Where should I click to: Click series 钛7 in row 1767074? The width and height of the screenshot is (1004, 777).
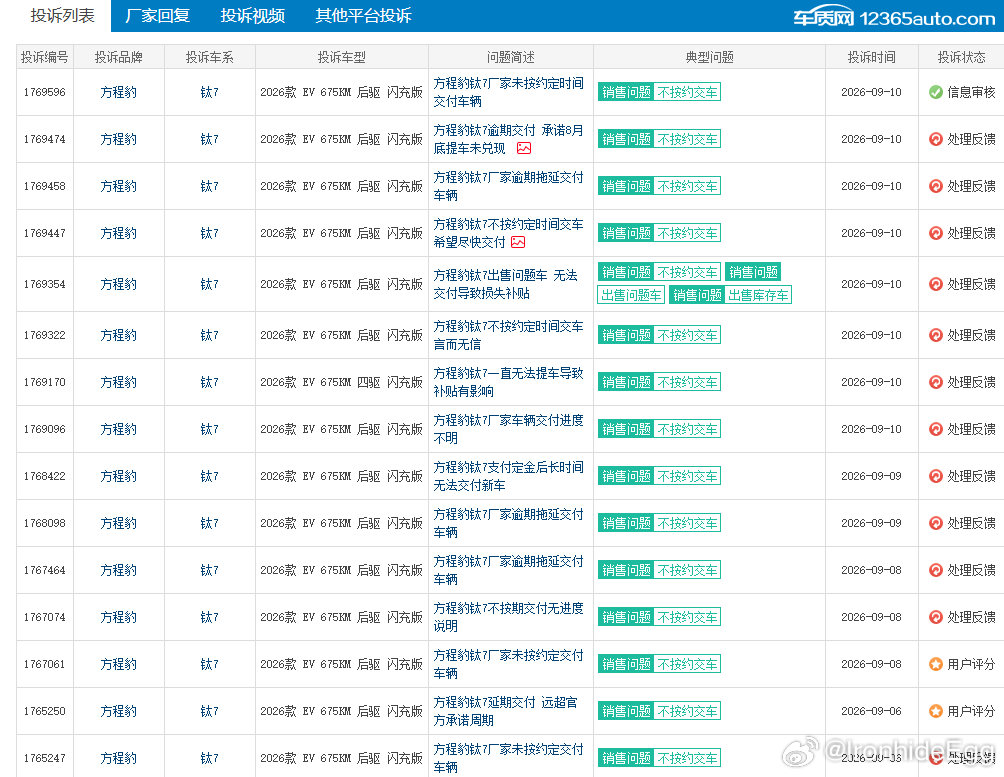(x=209, y=617)
